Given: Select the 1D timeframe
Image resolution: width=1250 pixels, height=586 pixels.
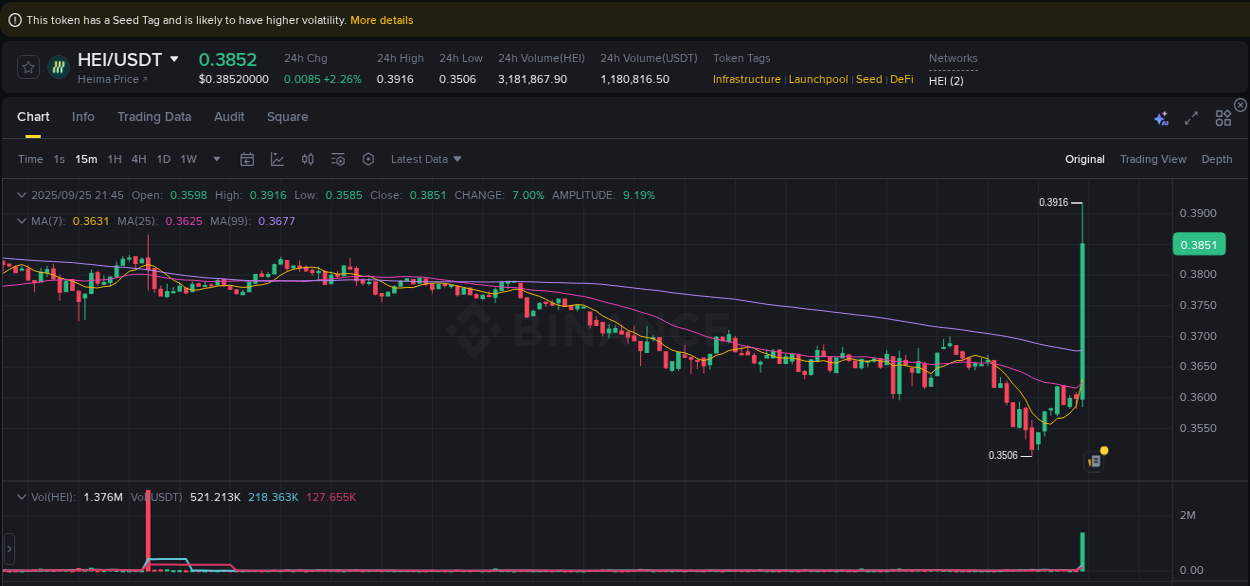Looking at the screenshot, I should 163,158.
